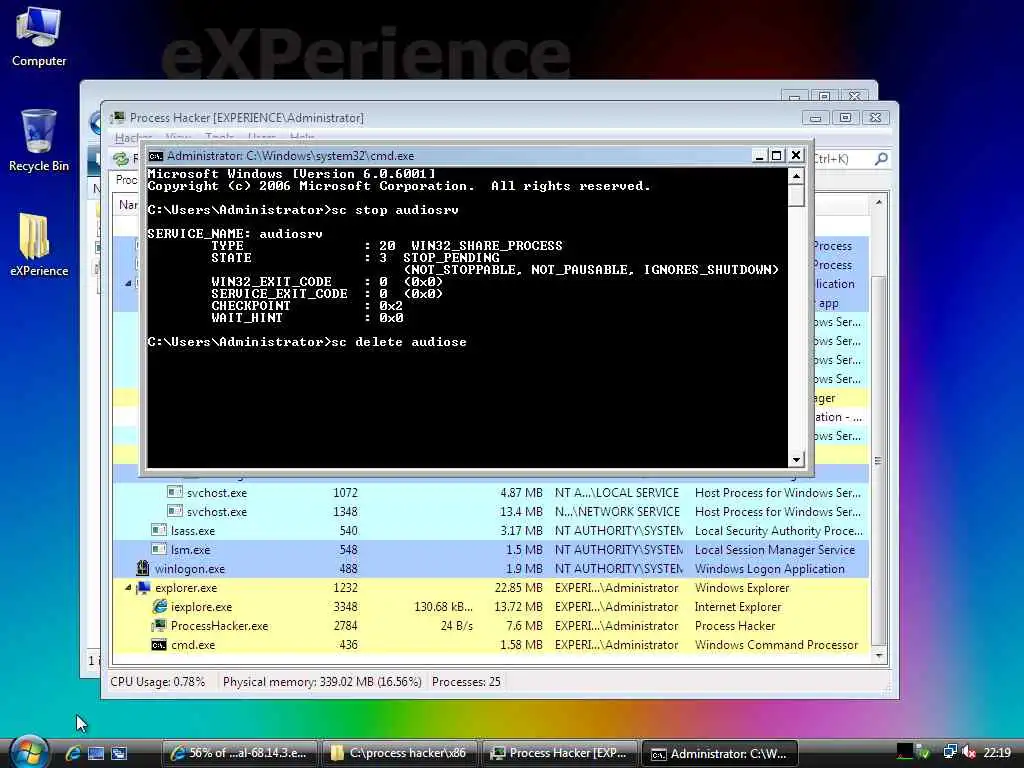The width and height of the screenshot is (1024, 768).
Task: Click Switch between windows in Quick Launch
Action: tap(119, 753)
